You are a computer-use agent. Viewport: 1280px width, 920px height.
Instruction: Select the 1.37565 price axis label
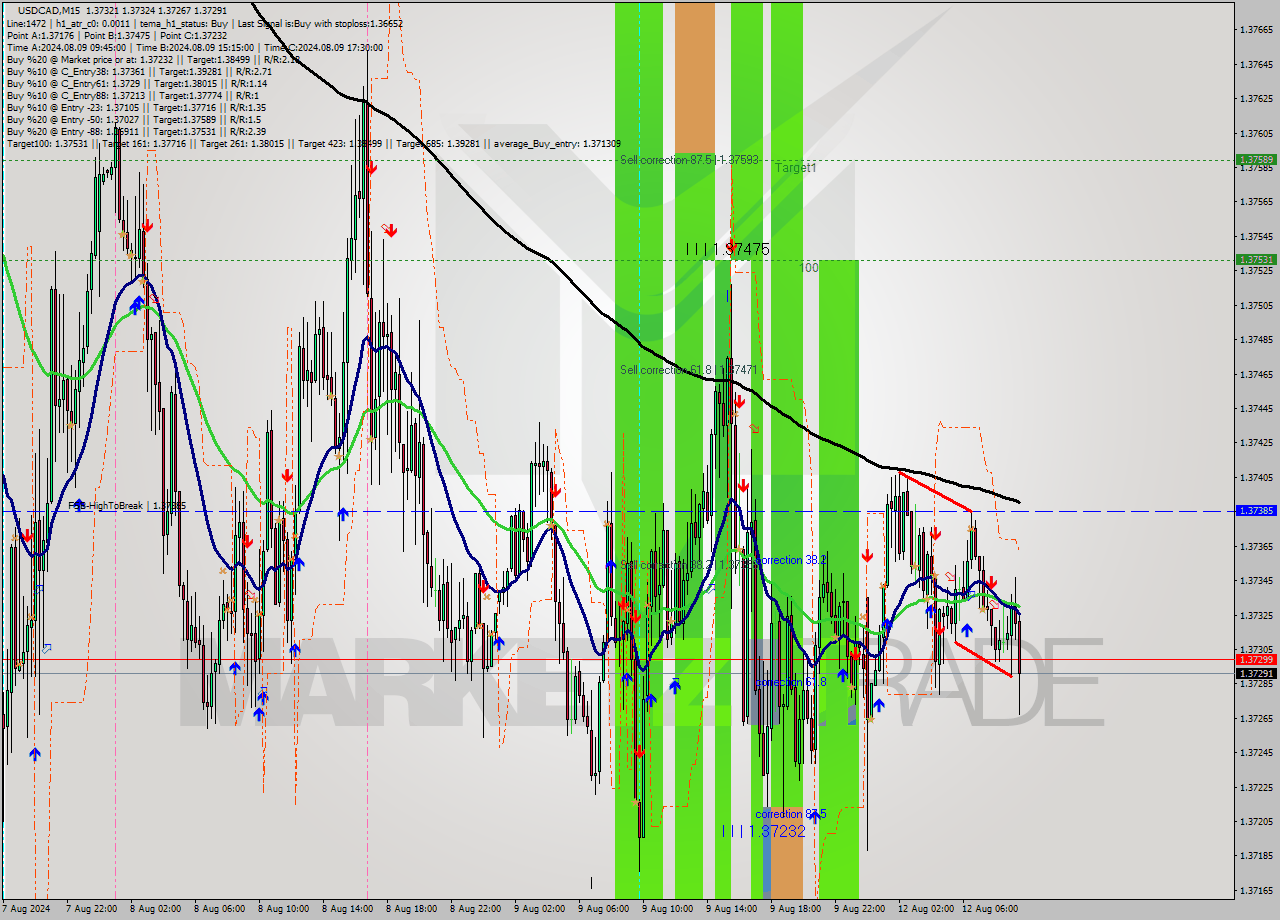pos(1256,202)
